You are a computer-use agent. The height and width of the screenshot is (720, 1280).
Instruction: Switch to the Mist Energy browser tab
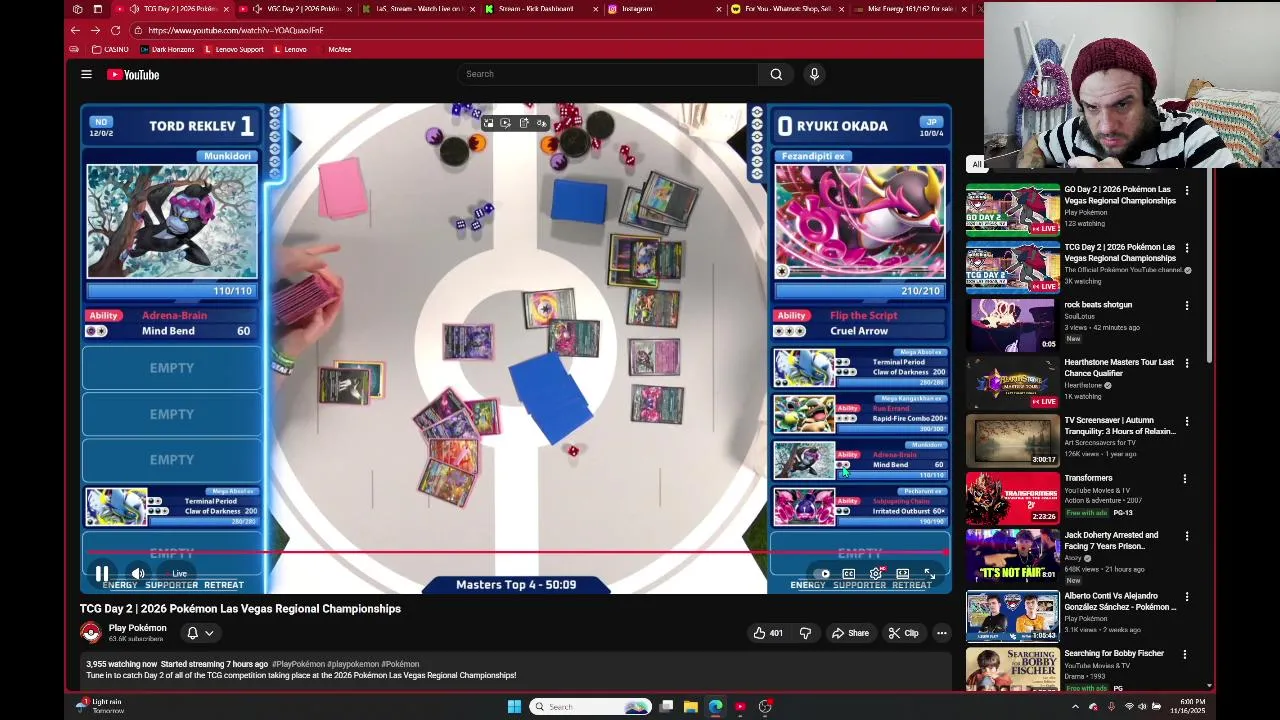pyautogui.click(x=909, y=9)
